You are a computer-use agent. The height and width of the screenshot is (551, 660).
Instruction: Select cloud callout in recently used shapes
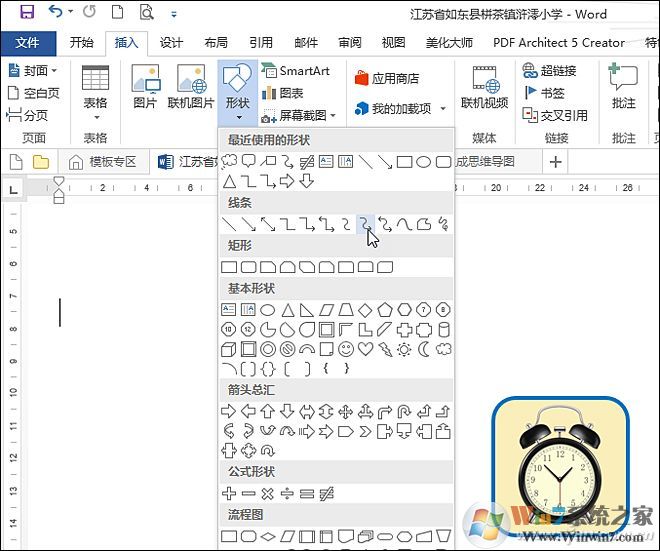point(229,161)
